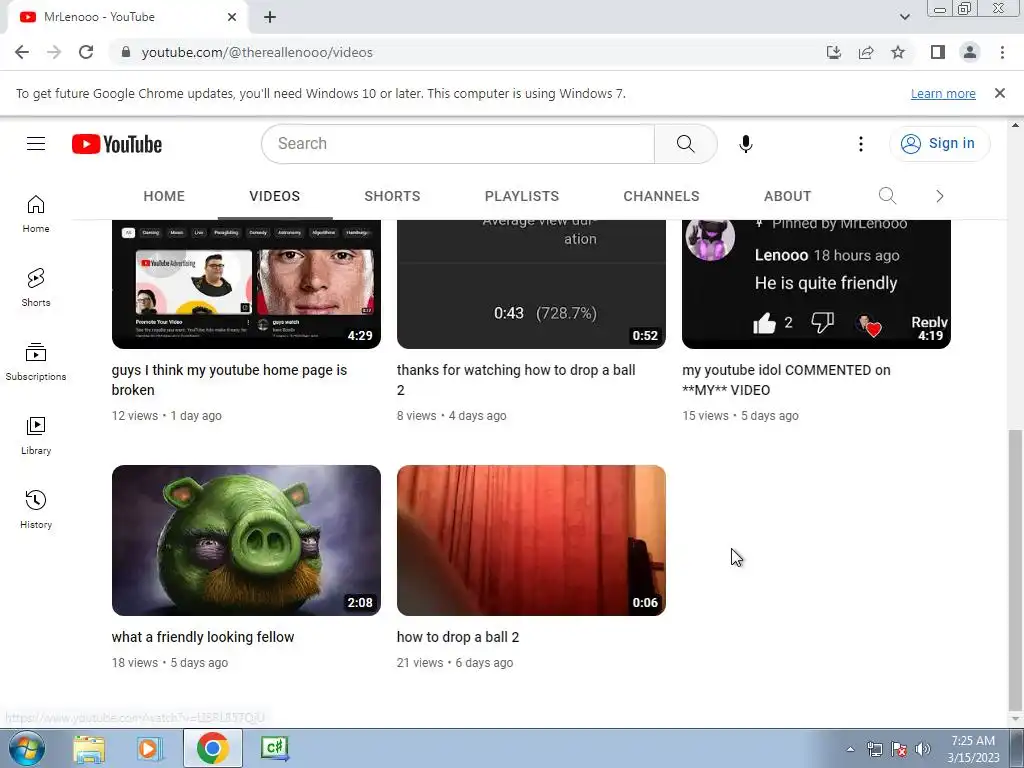Open title 'guys I think my youtube home page is broken'

pos(229,380)
